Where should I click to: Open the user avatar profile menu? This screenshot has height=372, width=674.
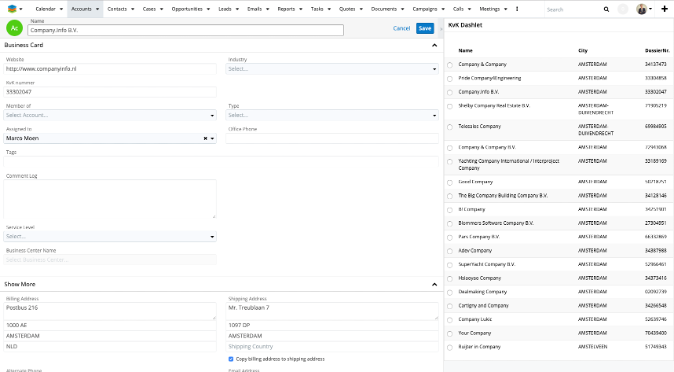coord(643,9)
